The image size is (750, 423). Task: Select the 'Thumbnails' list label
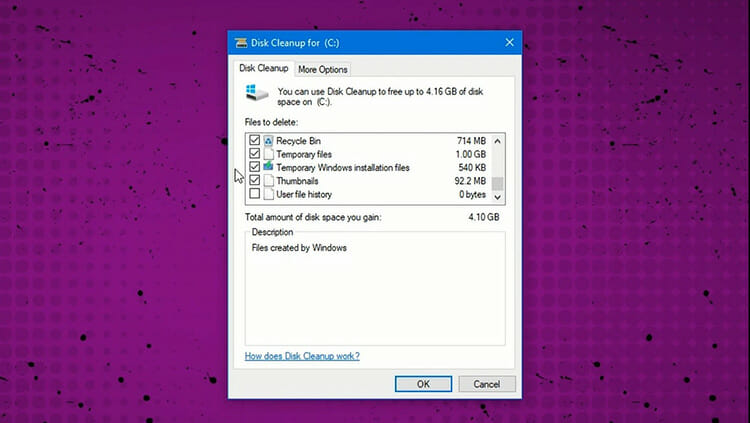(297, 181)
